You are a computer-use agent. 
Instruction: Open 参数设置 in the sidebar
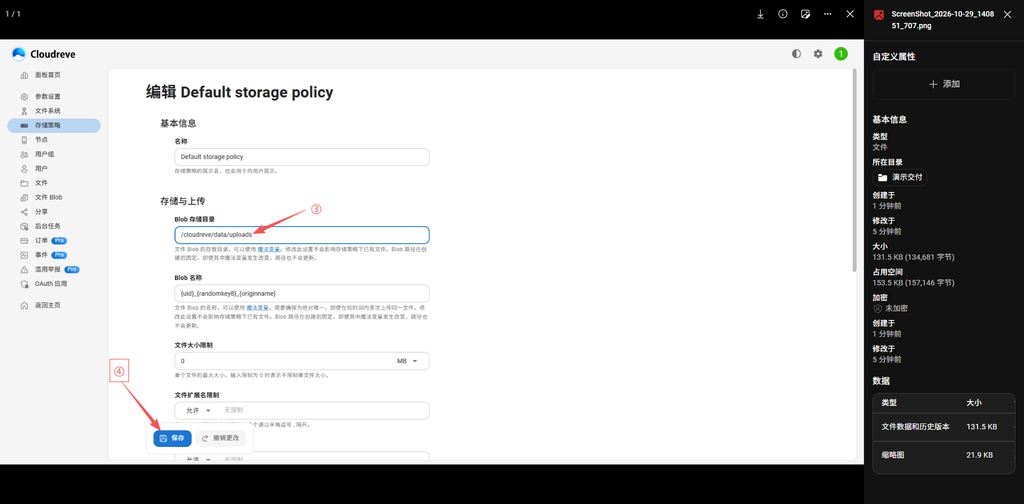[x=54, y=97]
